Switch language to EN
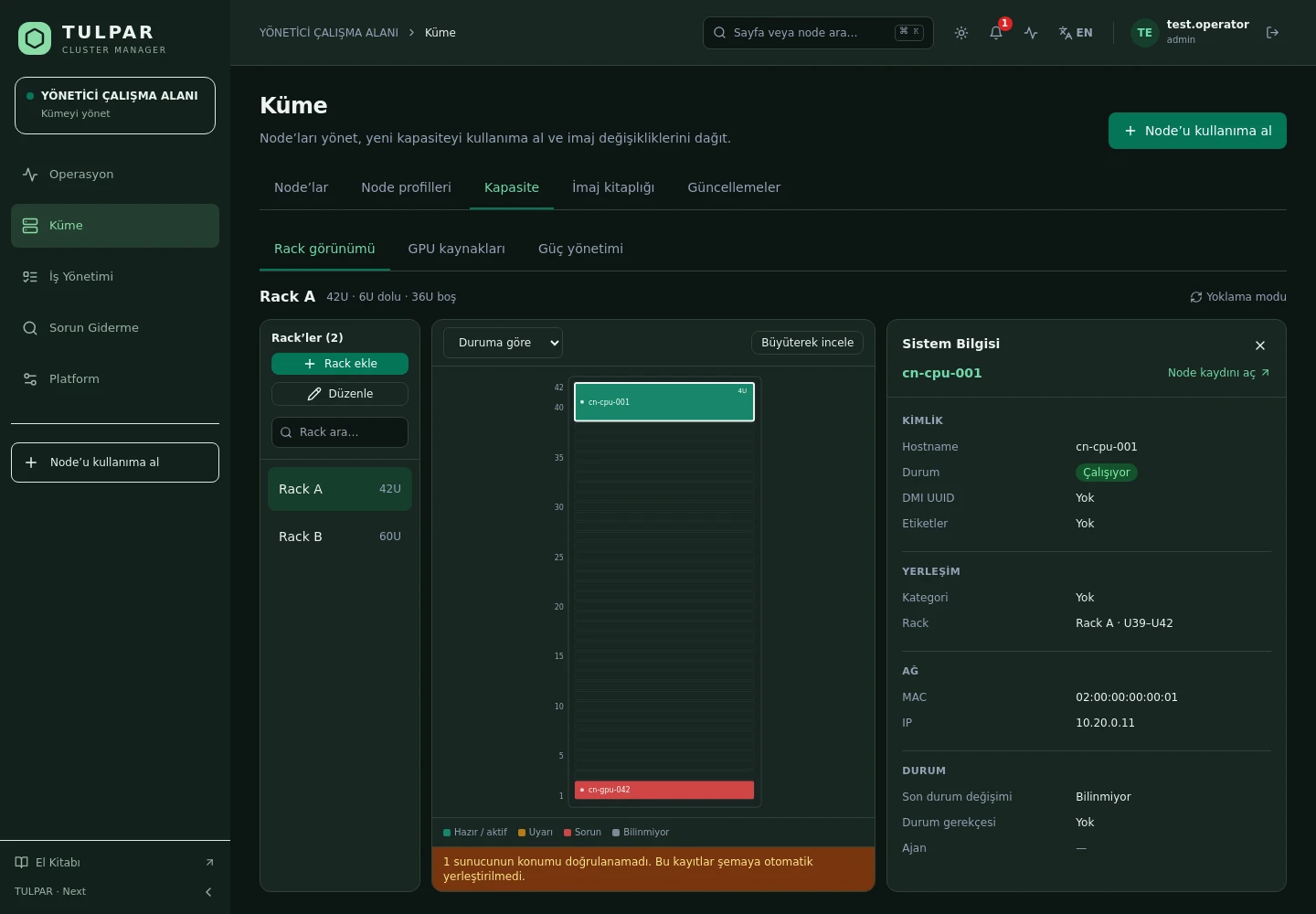Screen dimensions: 1316x914 [x=1076, y=33]
